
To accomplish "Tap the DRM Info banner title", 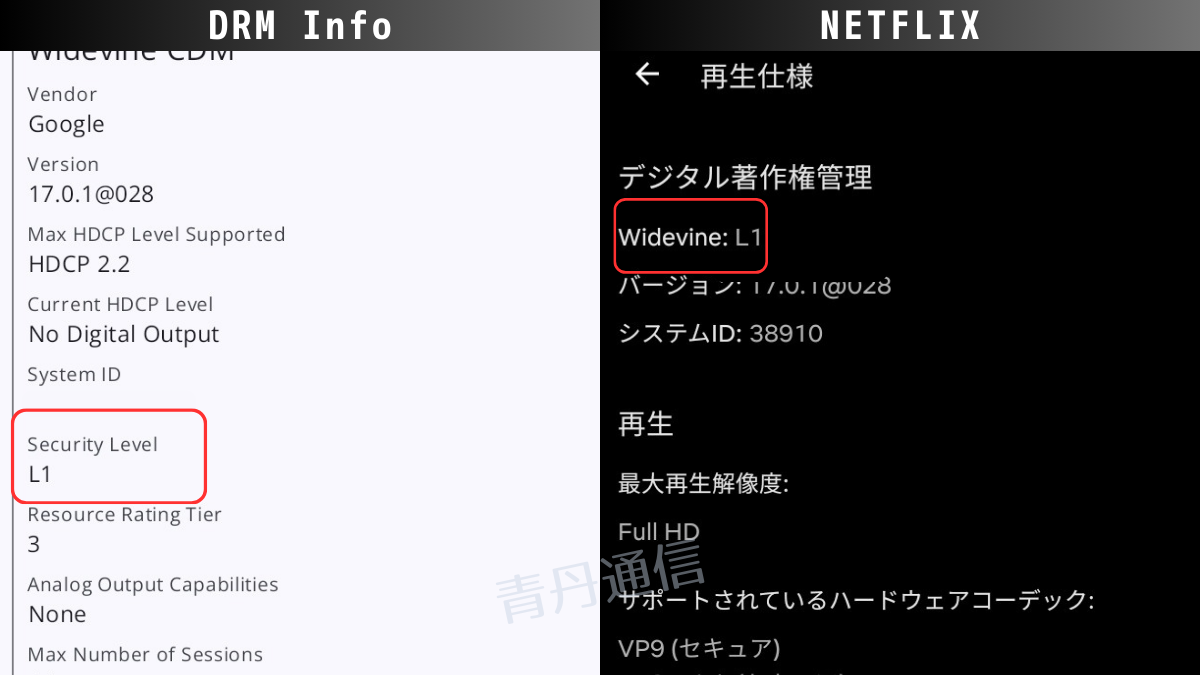I will [x=300, y=25].
